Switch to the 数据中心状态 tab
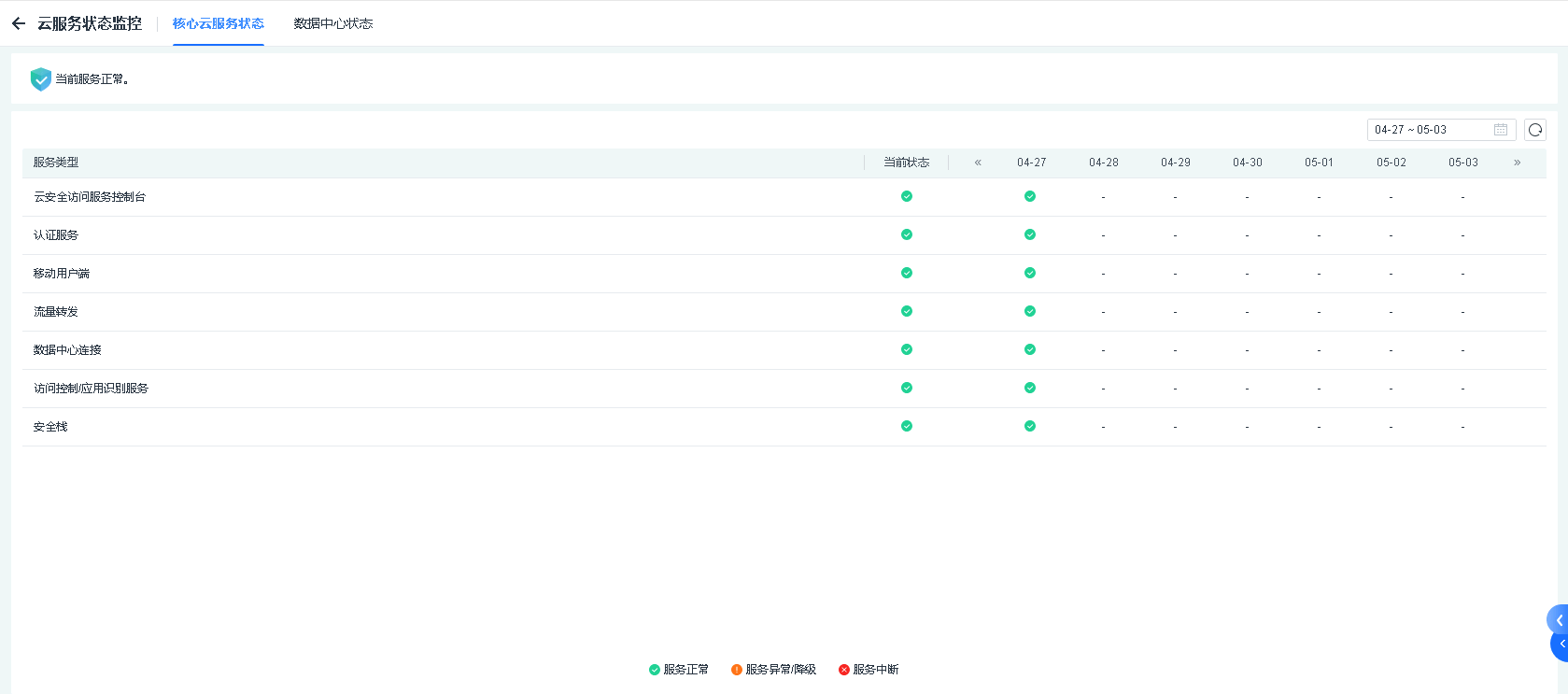 [332, 23]
